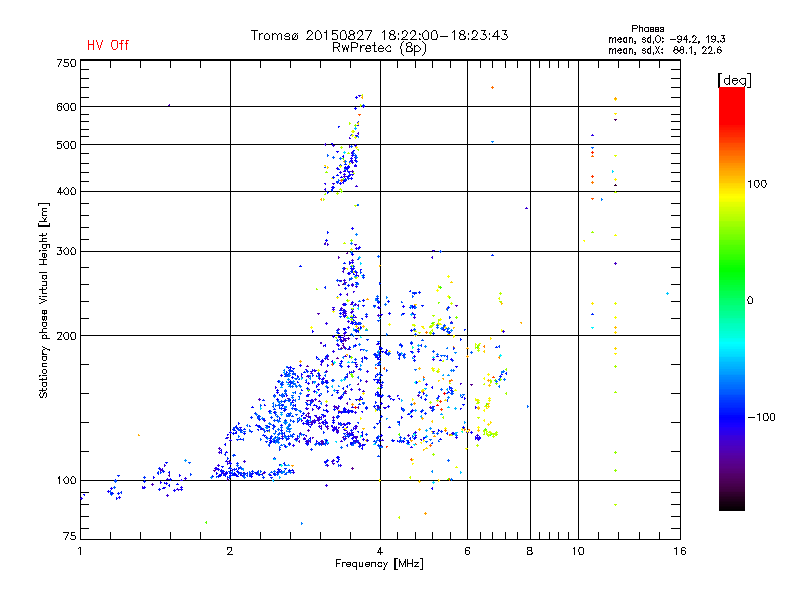Click the y-axis tick label '75'
The width and height of the screenshot is (800, 600).
[x=70, y=536]
